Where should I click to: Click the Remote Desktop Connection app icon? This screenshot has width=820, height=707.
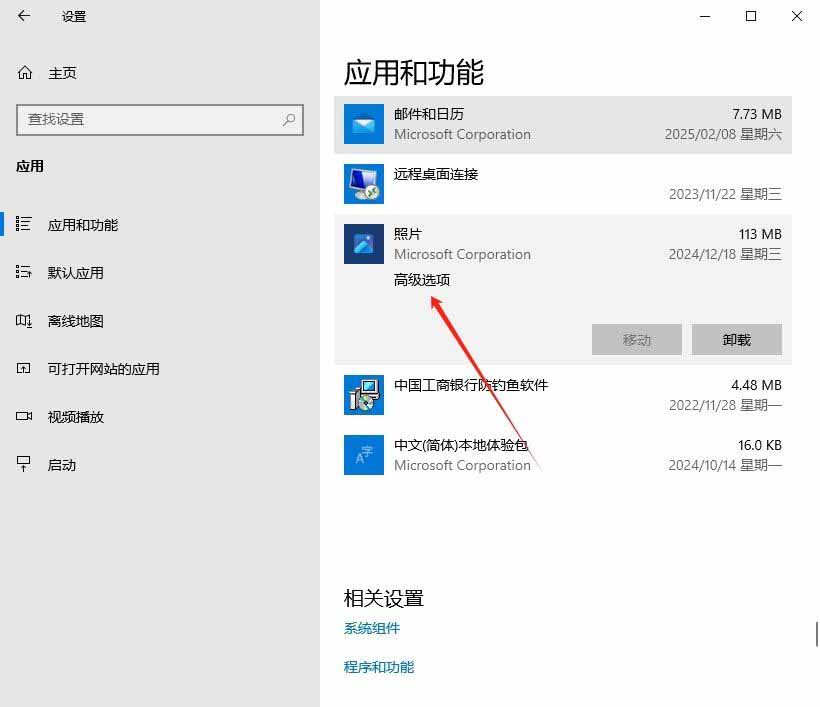[364, 184]
